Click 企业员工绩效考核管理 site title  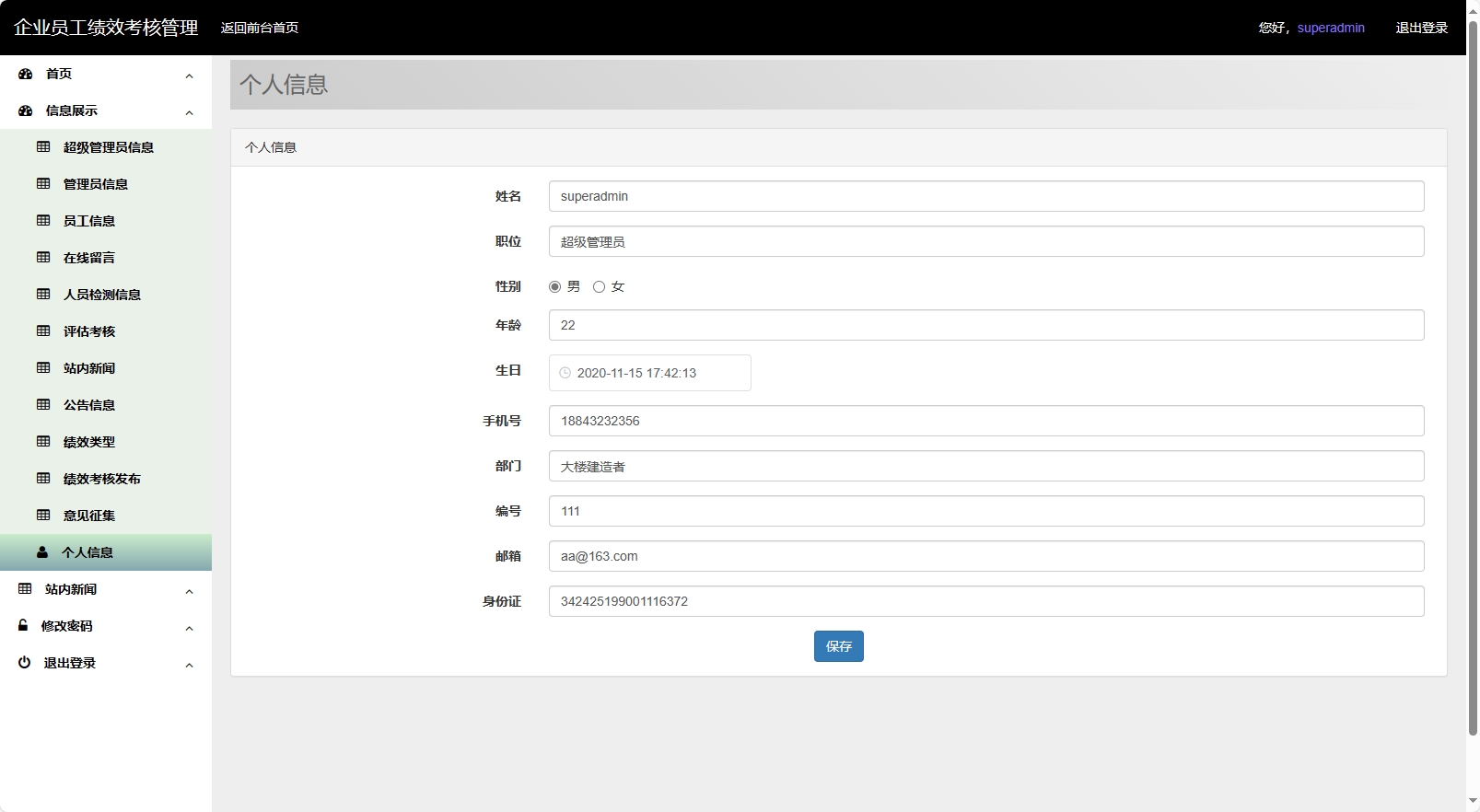[106, 28]
